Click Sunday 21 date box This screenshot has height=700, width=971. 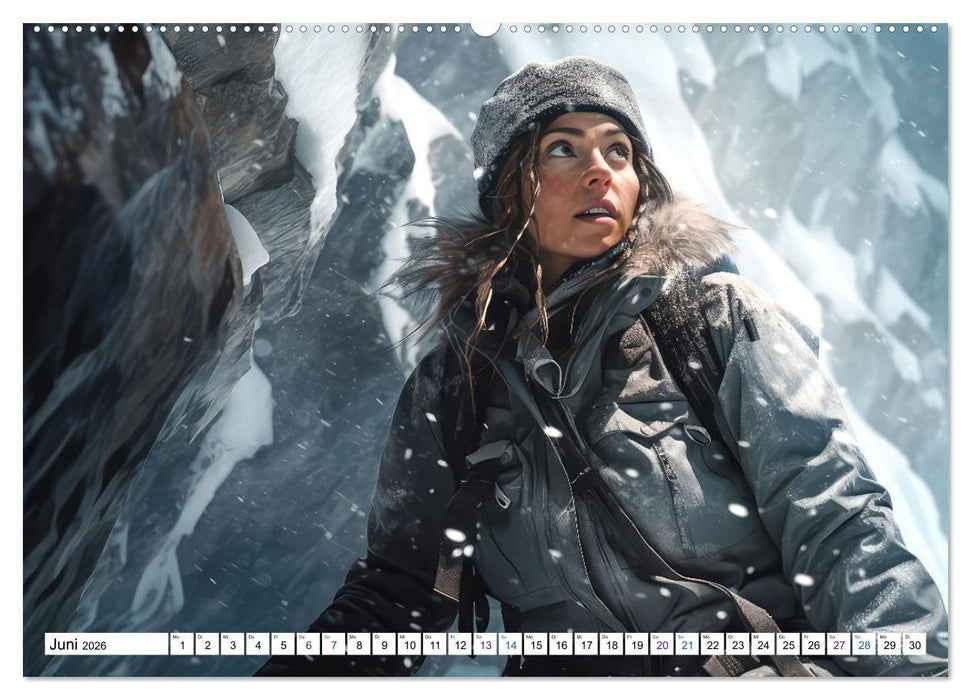pos(687,645)
